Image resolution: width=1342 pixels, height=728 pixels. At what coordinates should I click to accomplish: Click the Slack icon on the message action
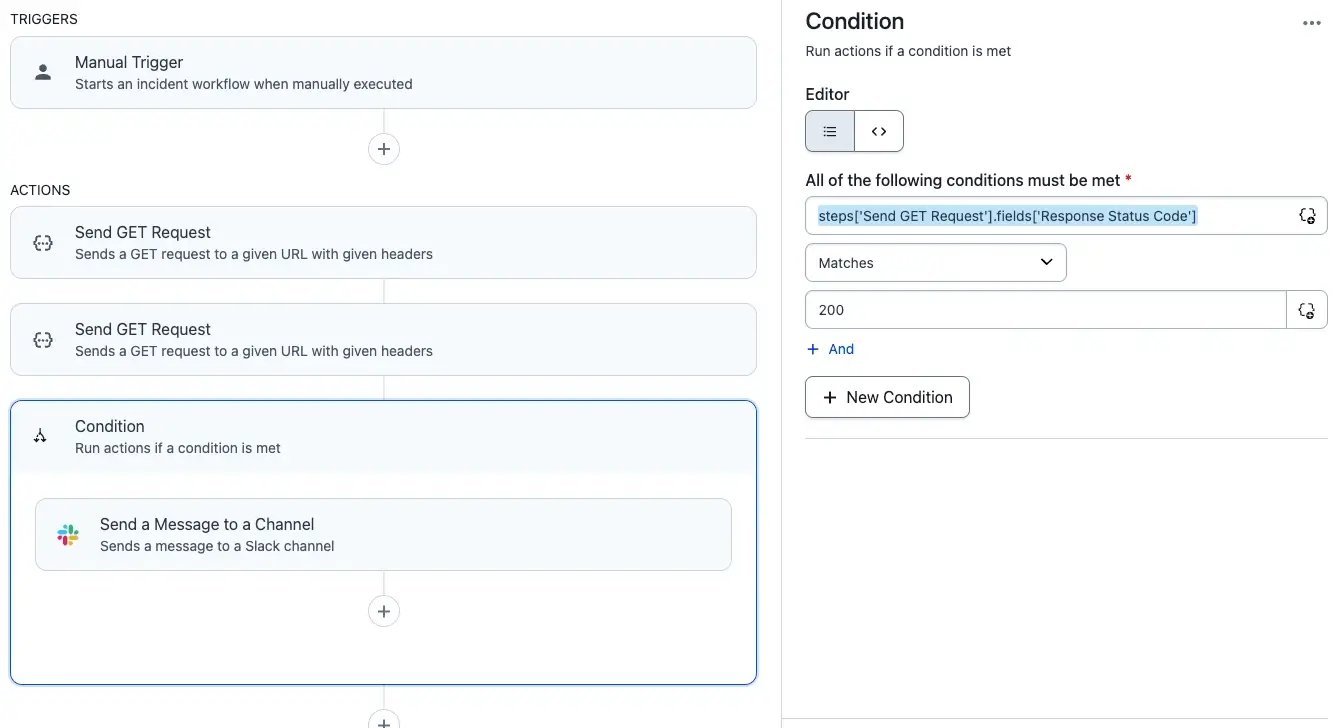tap(67, 534)
